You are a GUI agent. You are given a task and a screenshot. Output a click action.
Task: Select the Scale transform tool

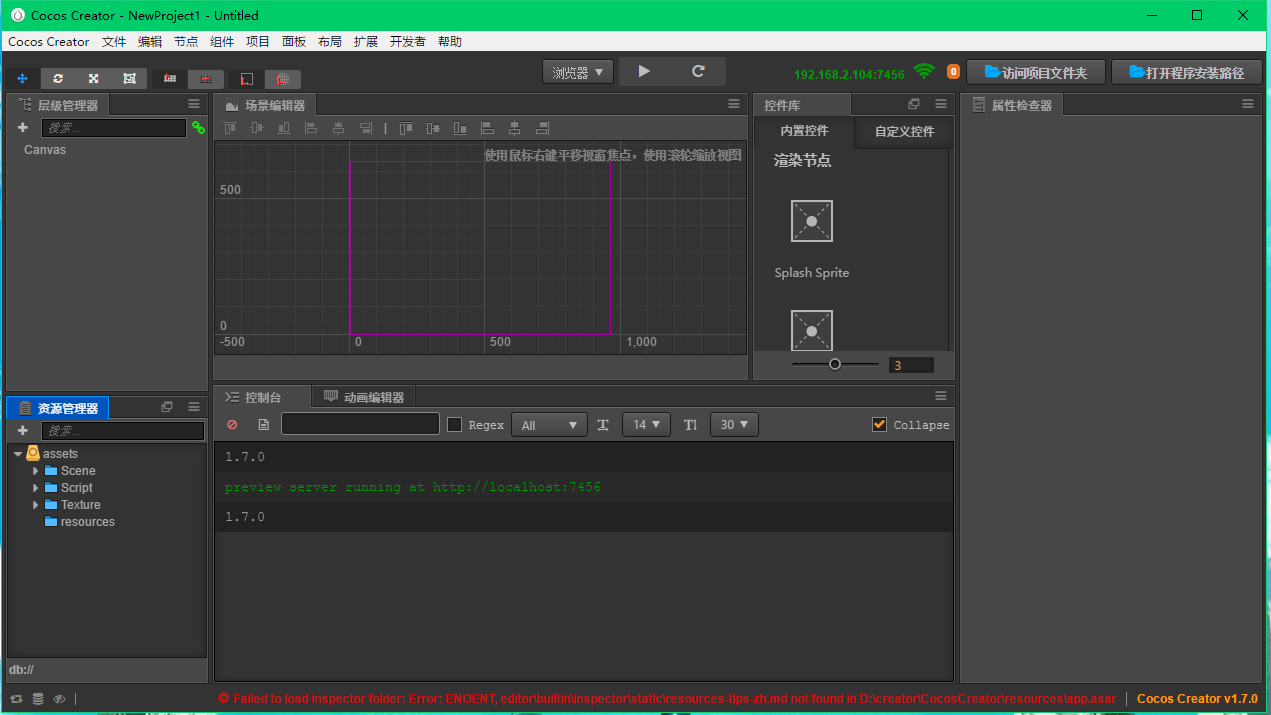pos(93,78)
